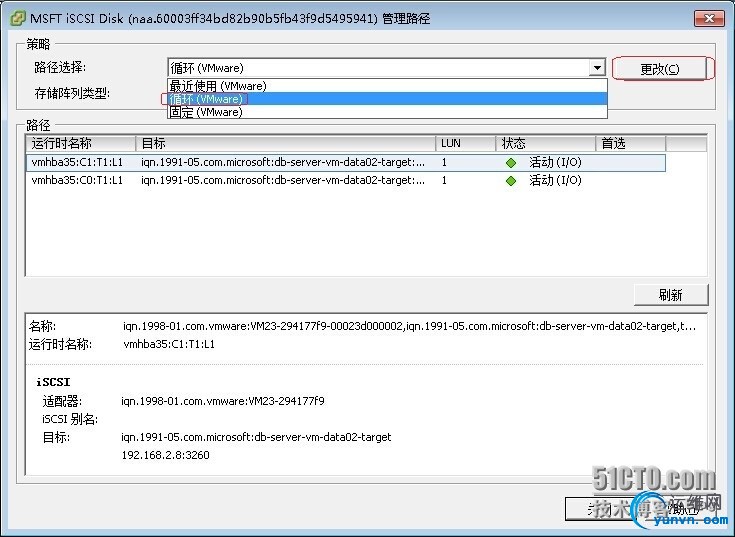Sort by 状态 column header

tap(546, 143)
